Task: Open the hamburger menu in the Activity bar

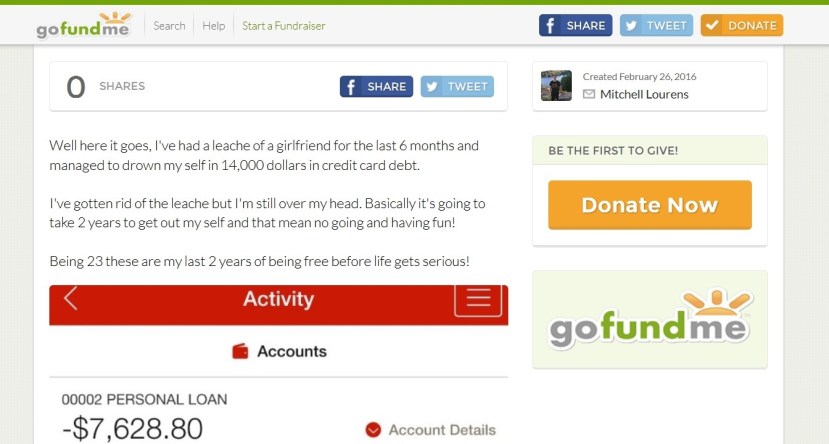Action: 478,299
